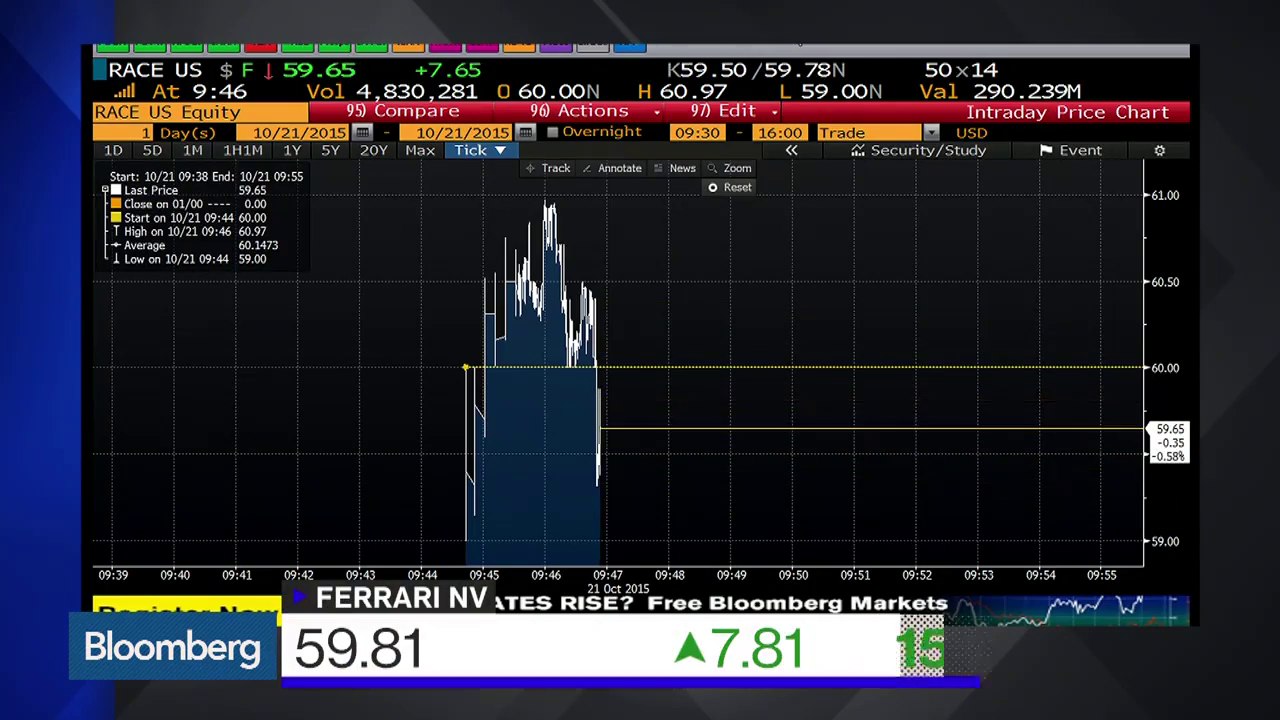Click the 59.65 last price axis label

point(1170,429)
